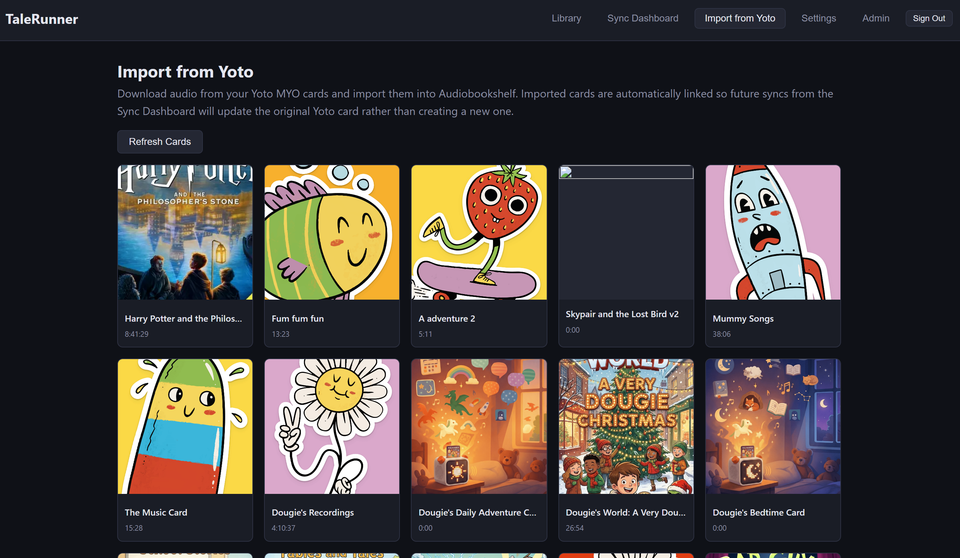Select the rocket artwork for Mummy Songs
The width and height of the screenshot is (960, 558).
click(x=773, y=232)
